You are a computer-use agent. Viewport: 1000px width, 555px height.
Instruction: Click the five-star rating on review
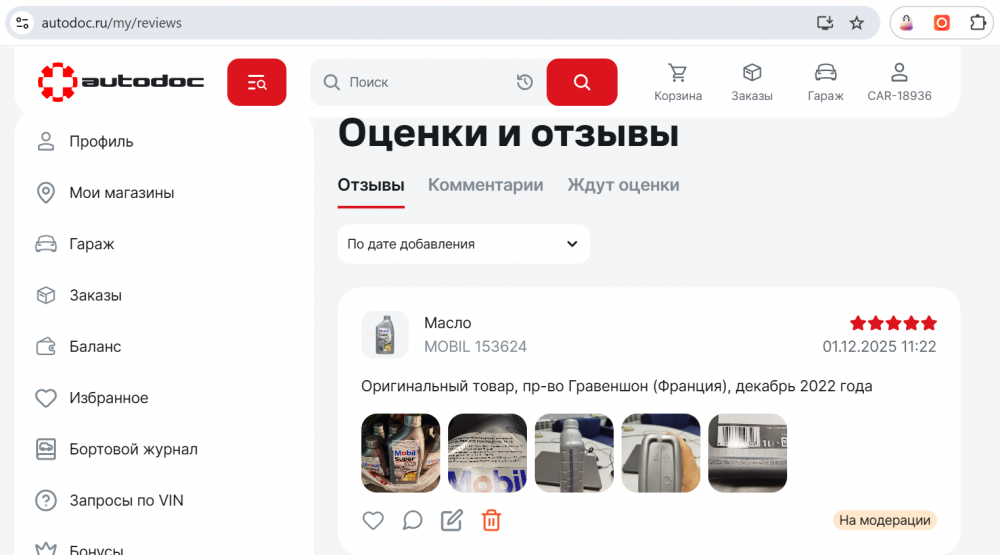coord(893,323)
